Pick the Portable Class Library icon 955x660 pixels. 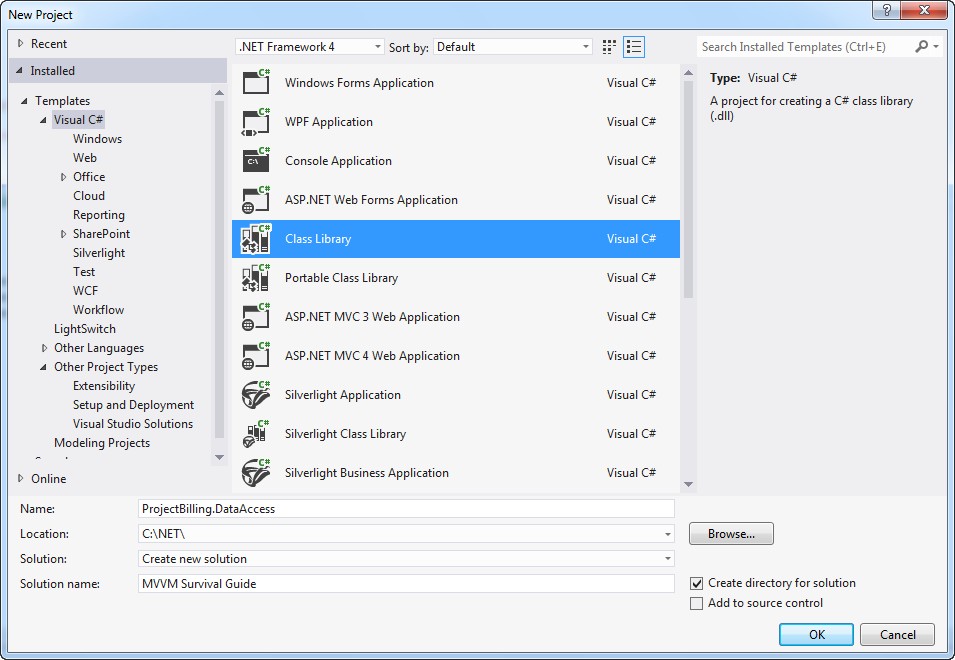pos(256,277)
